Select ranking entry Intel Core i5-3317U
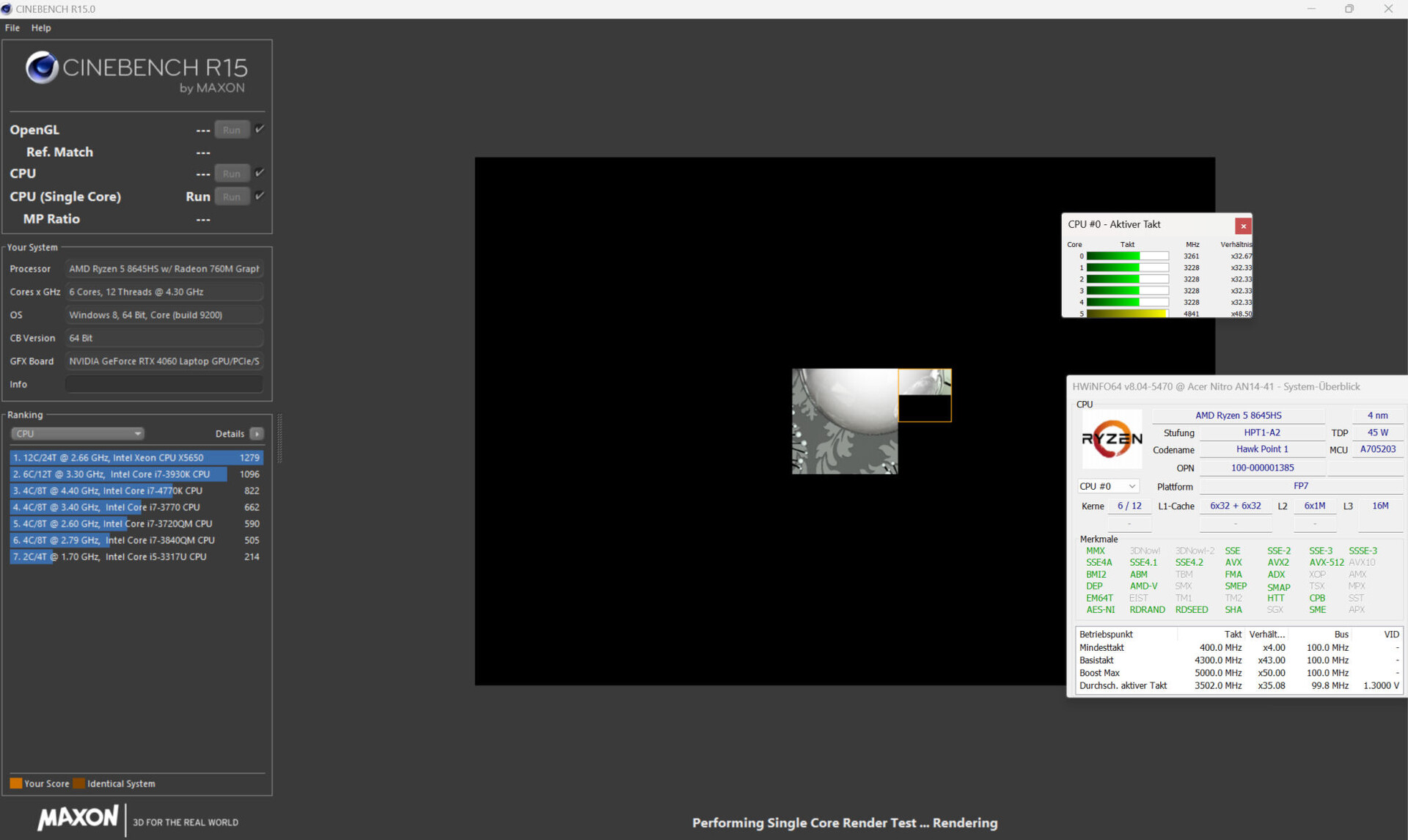The height and width of the screenshot is (840, 1408). click(136, 556)
